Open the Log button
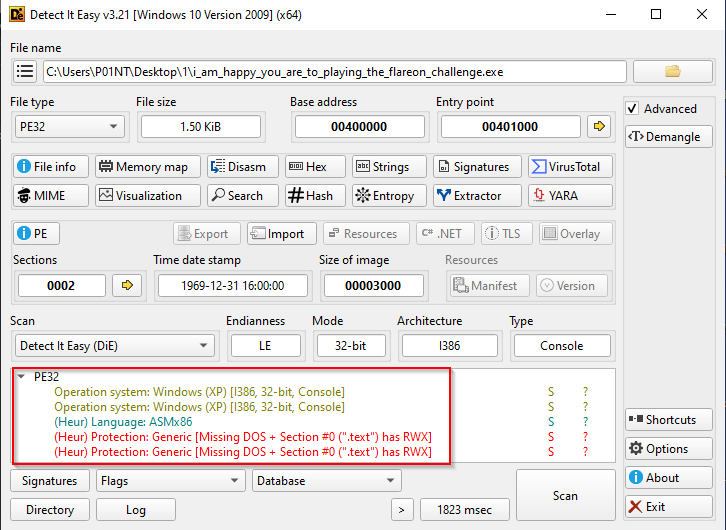 click(136, 509)
